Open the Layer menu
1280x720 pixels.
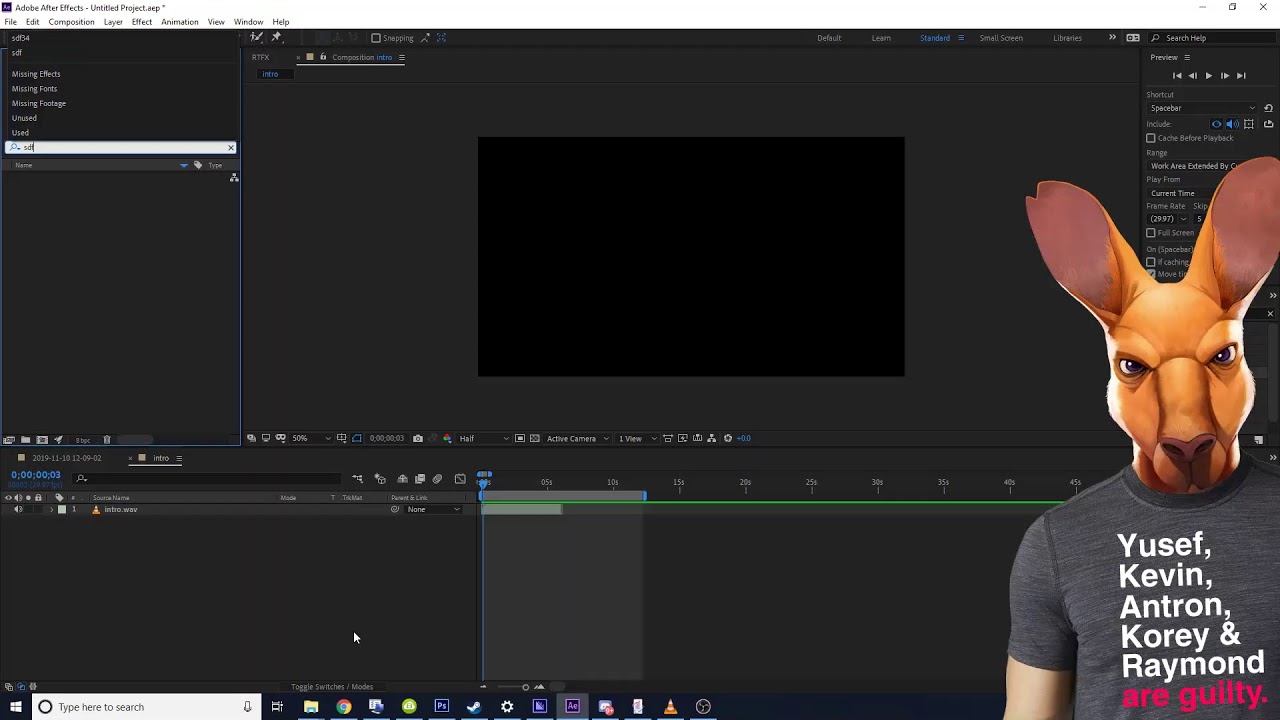[113, 22]
